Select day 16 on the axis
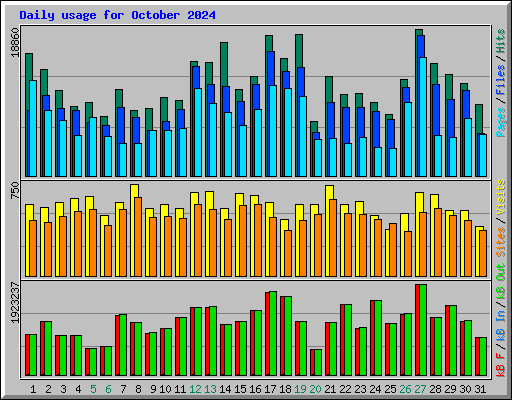This screenshot has width=512, height=400. 255,389
